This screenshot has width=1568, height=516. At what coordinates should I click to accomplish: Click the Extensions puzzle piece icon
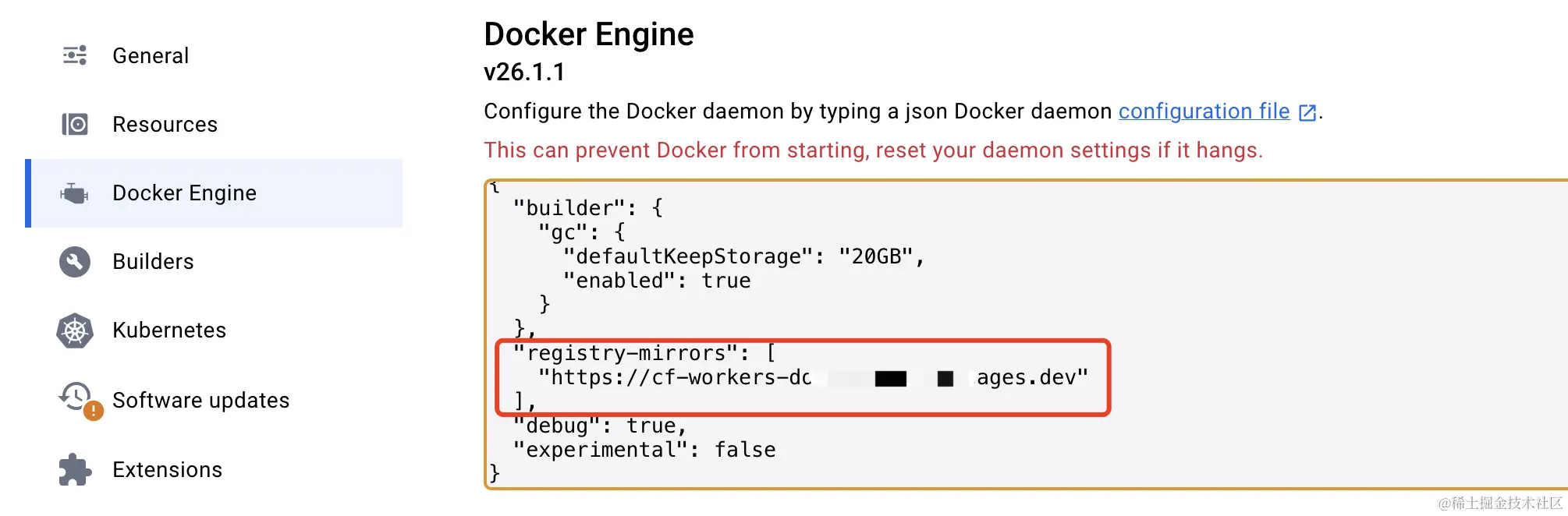click(75, 470)
